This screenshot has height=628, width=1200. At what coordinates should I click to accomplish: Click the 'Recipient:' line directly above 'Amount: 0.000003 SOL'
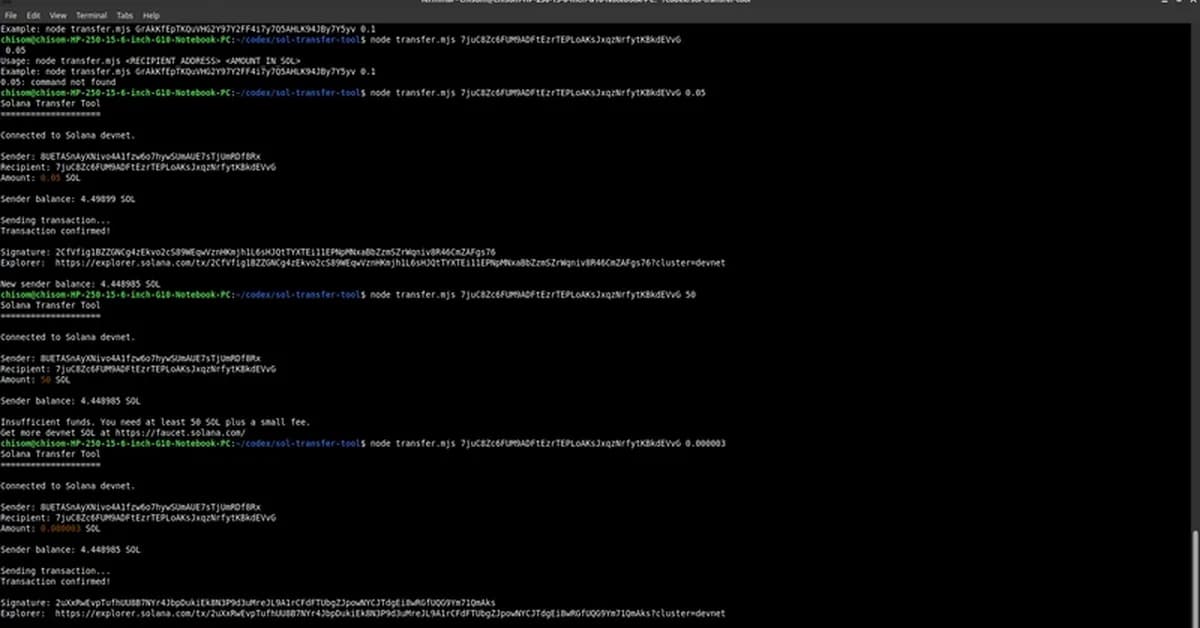[x=138, y=517]
